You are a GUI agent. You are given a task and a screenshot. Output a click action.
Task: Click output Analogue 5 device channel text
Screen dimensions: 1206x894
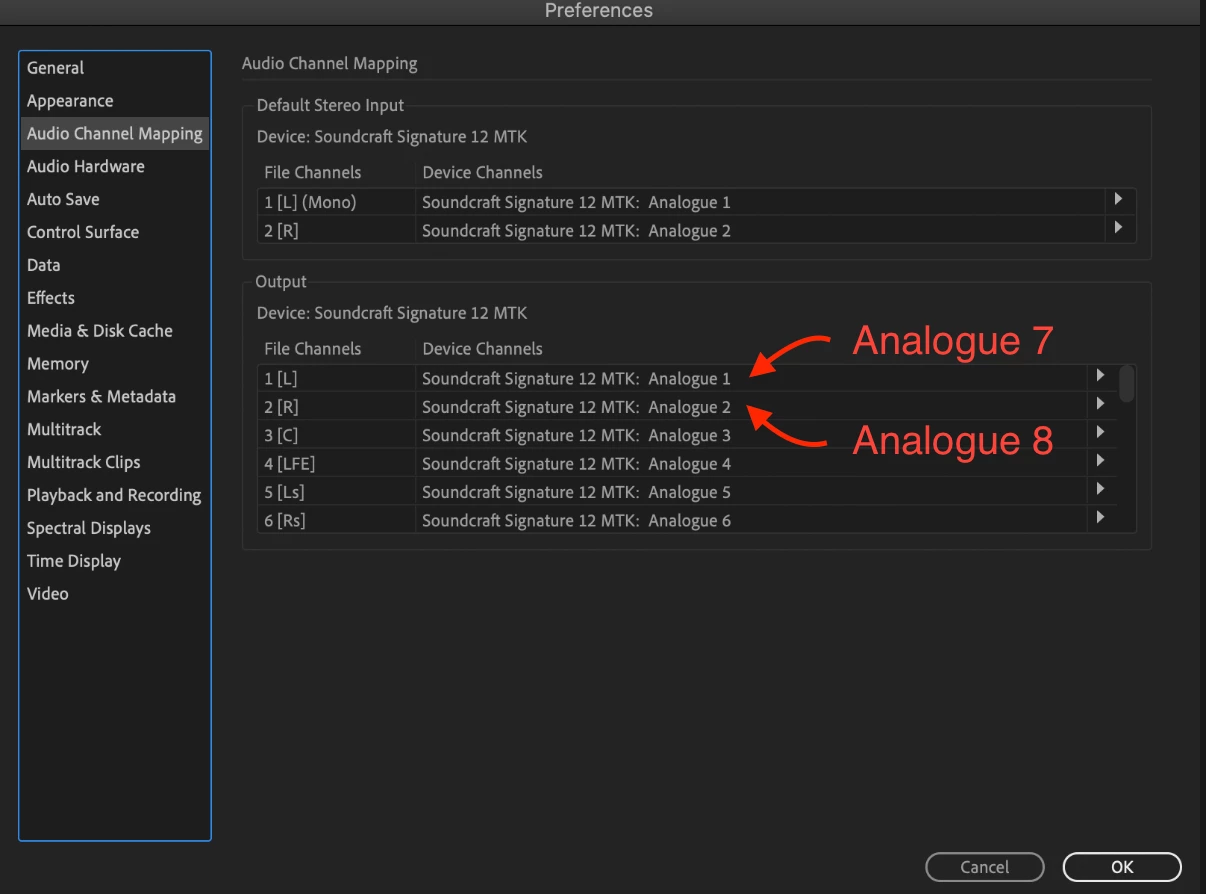pos(576,492)
